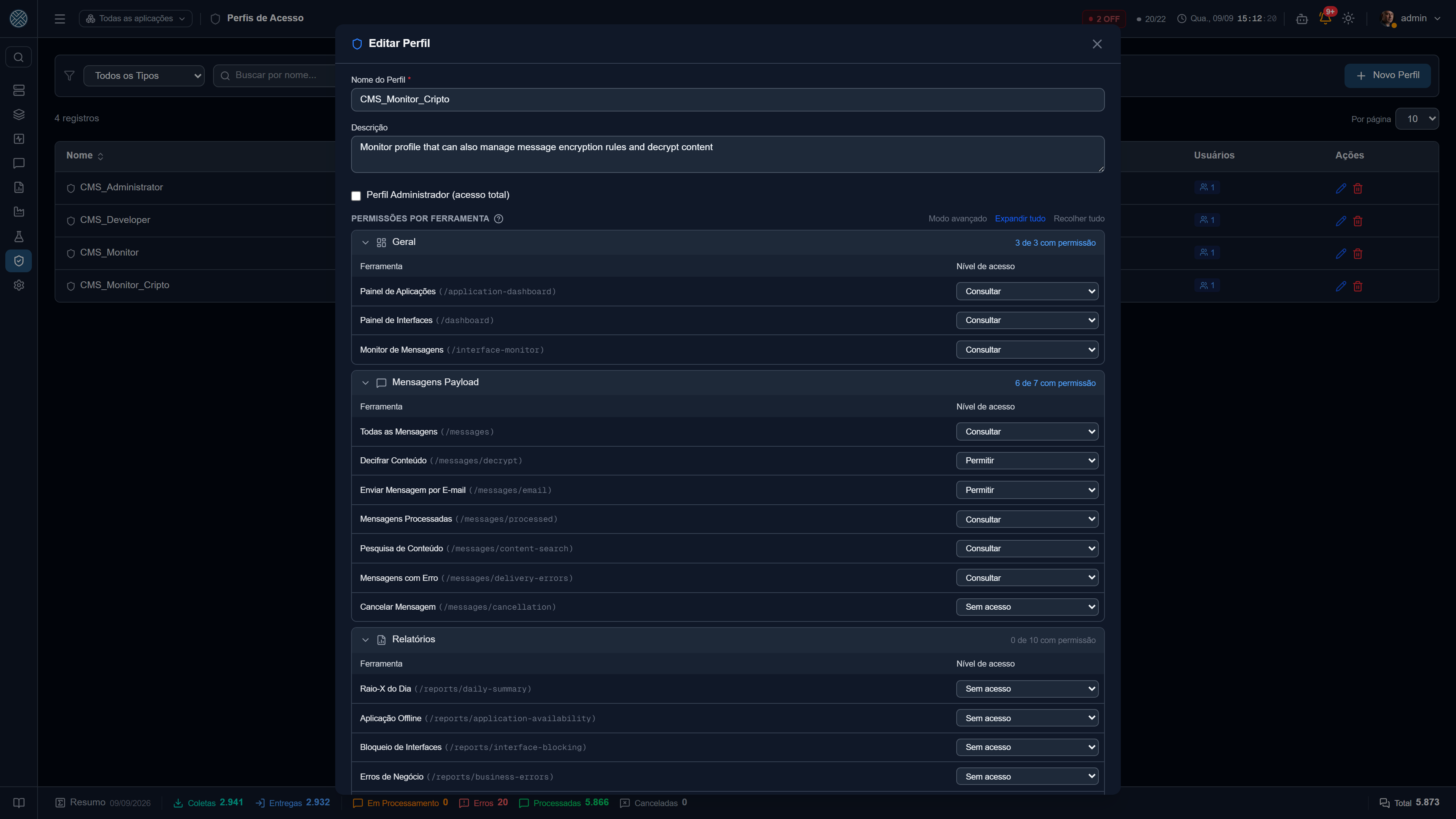This screenshot has width=1456, height=819.
Task: Open access level dropdown for Decifrar Conteúdo
Action: coord(1027,461)
